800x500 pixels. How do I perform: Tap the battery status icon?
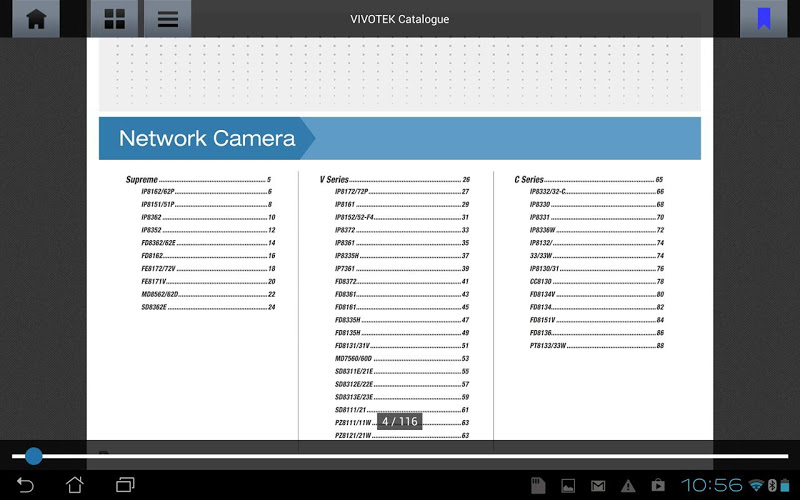(x=785, y=485)
